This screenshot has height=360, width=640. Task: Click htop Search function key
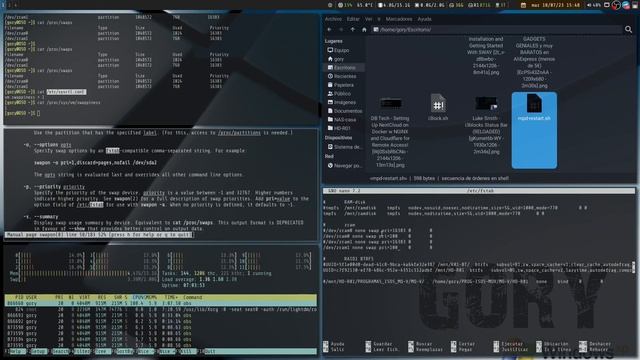click(59, 351)
